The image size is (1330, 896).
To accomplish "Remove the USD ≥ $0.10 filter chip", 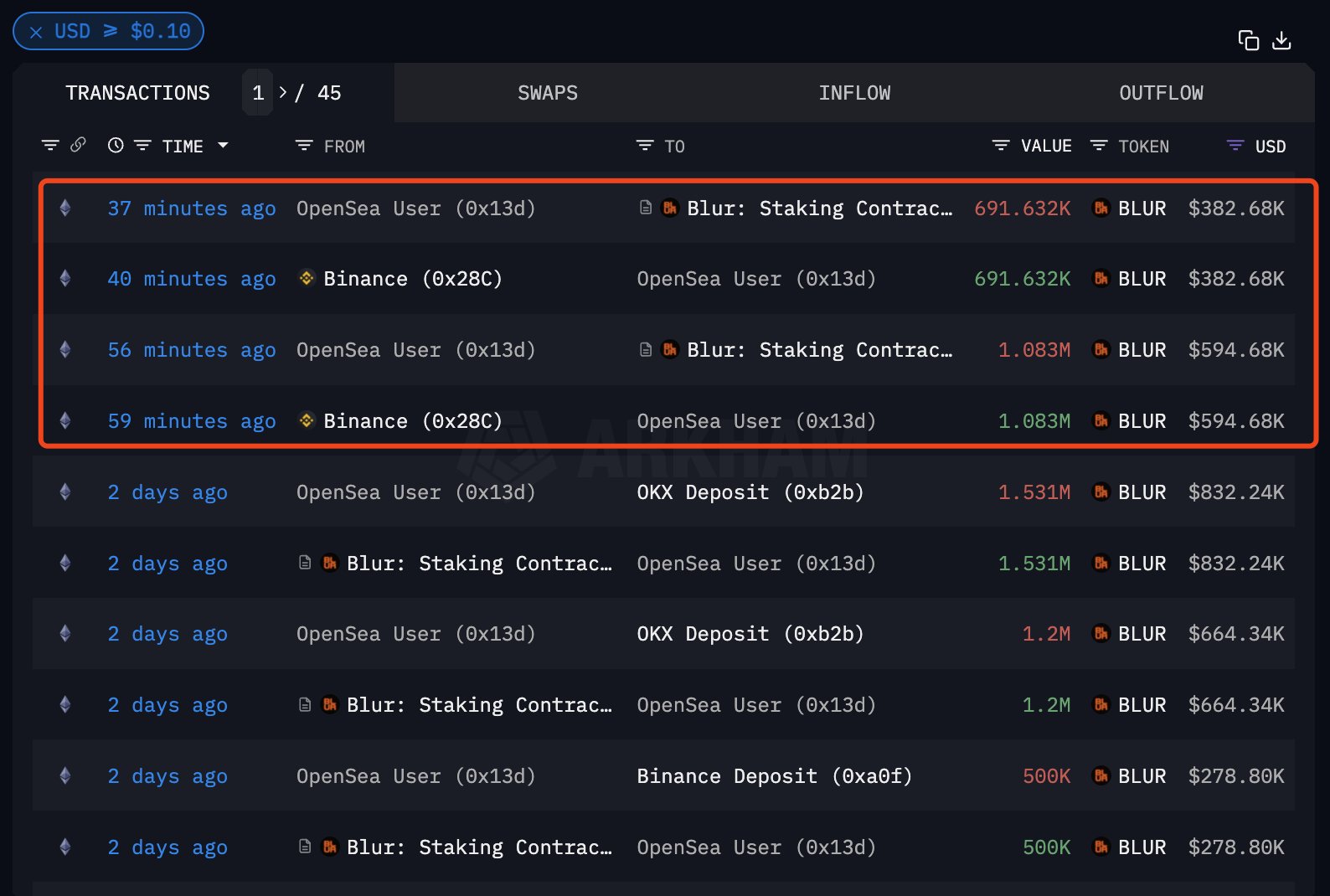I will click(36, 33).
